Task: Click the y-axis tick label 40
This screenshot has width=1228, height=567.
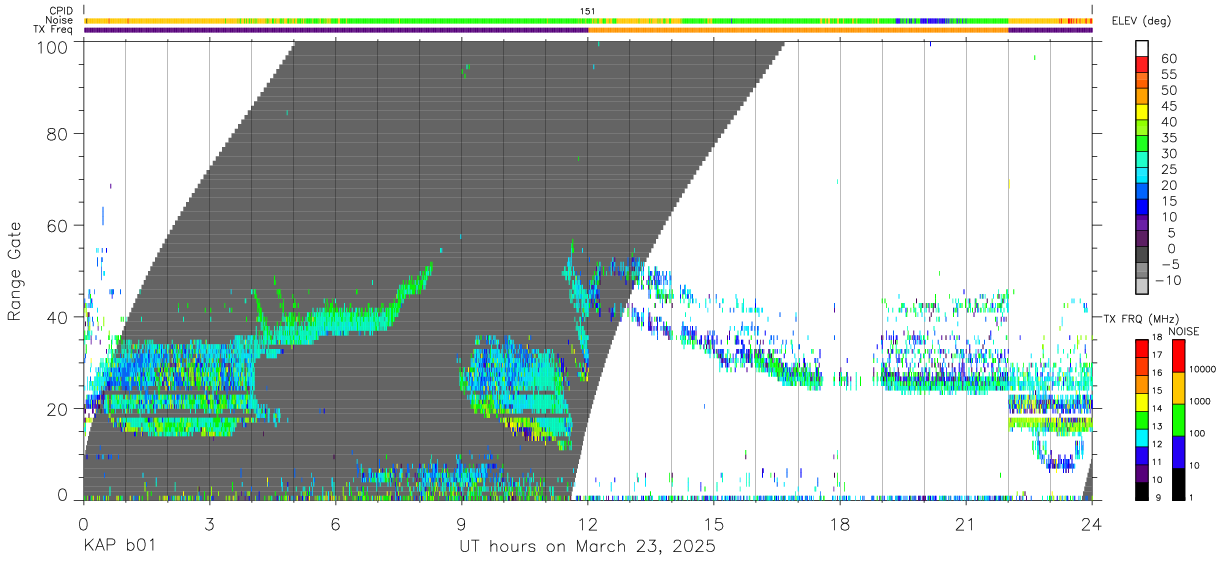Action: [58, 317]
